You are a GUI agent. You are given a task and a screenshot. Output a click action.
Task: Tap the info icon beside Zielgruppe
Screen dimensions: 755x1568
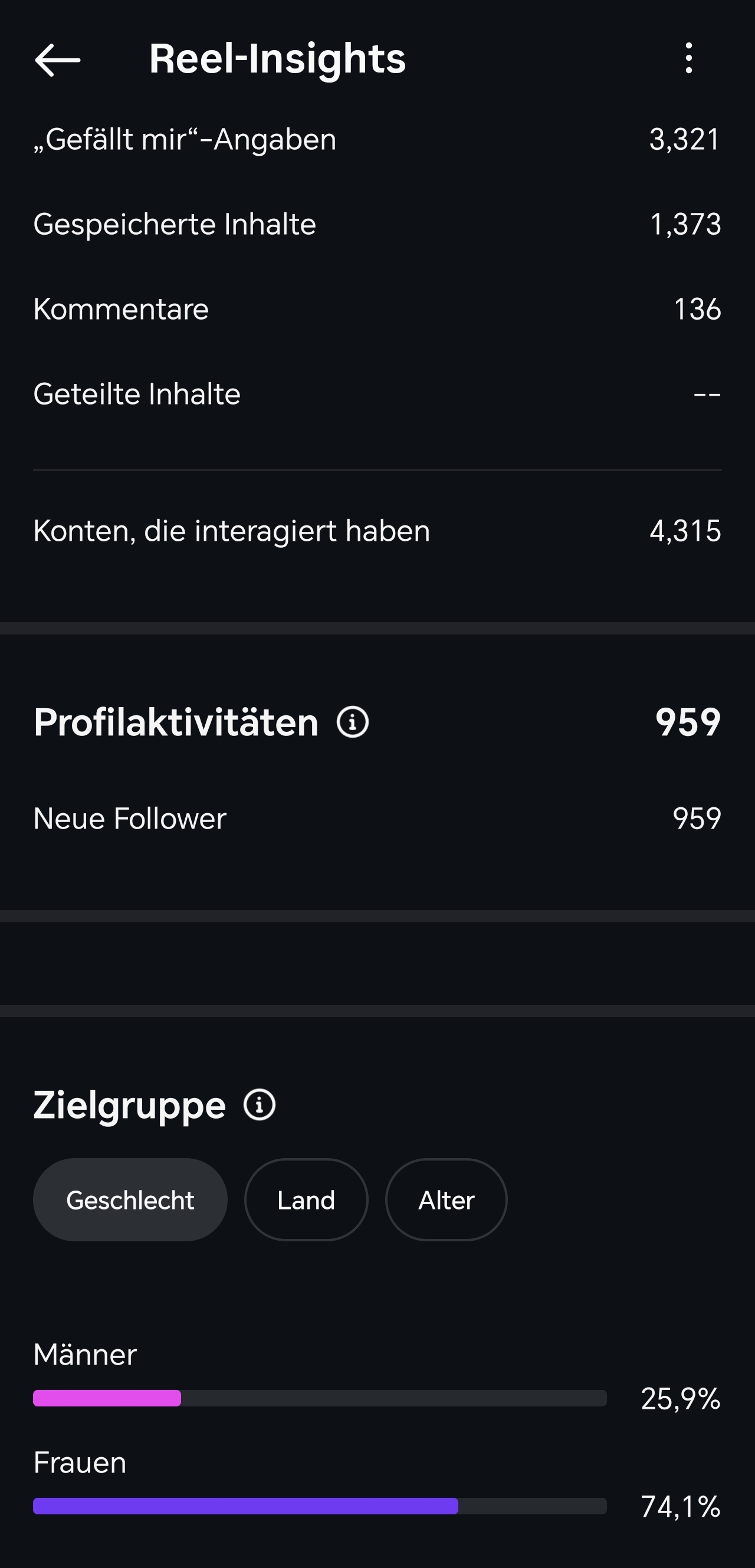(x=260, y=1104)
